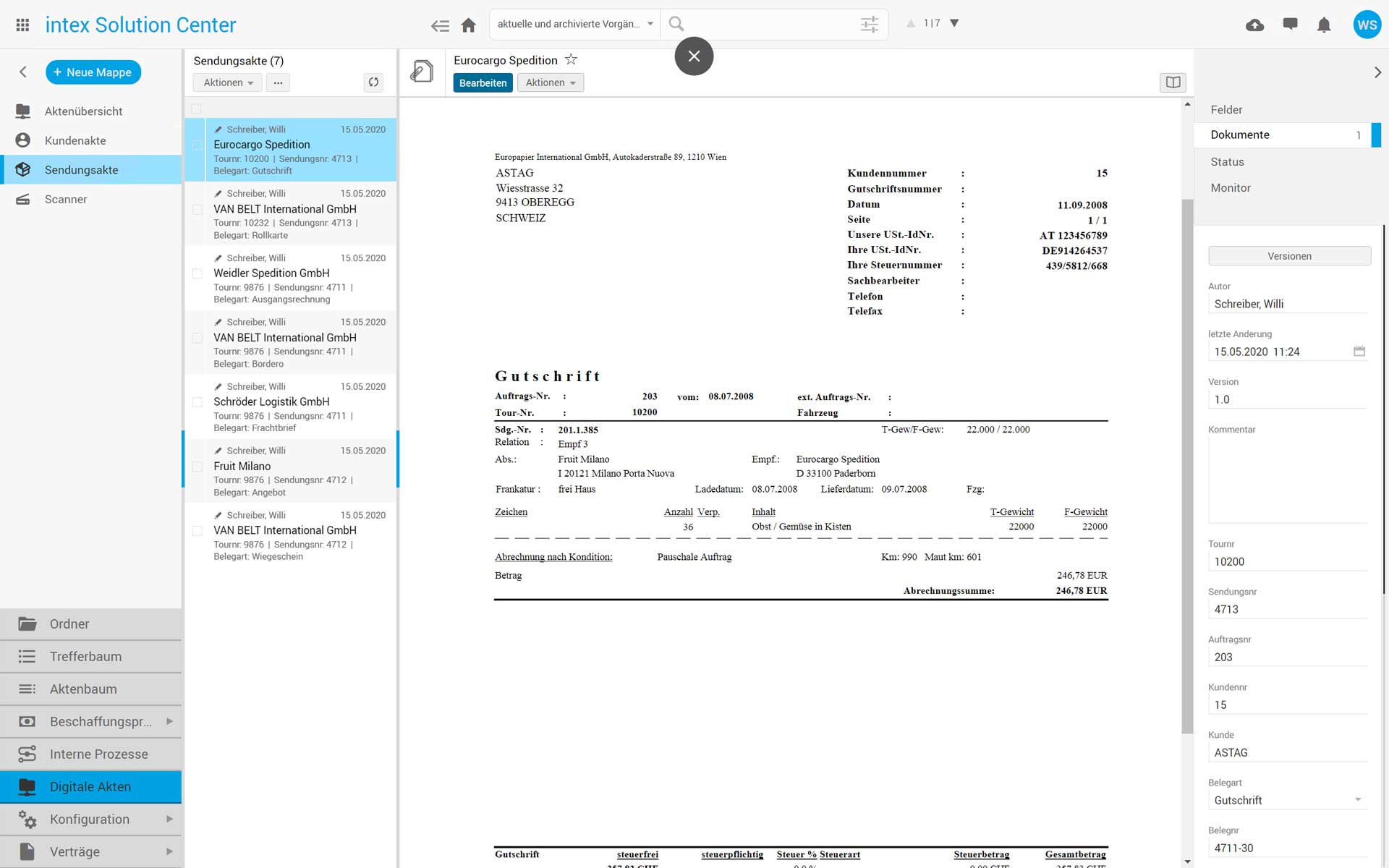Click the cloud upload icon
The image size is (1389, 868).
(1254, 25)
